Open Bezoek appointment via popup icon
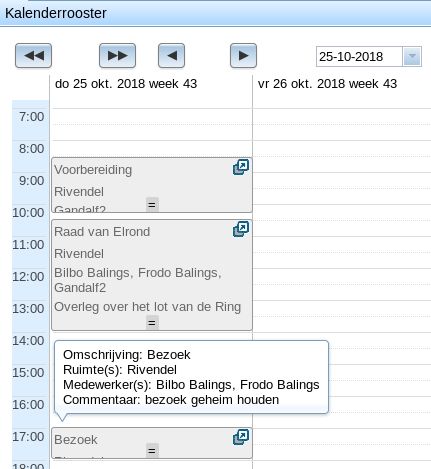 [241, 437]
